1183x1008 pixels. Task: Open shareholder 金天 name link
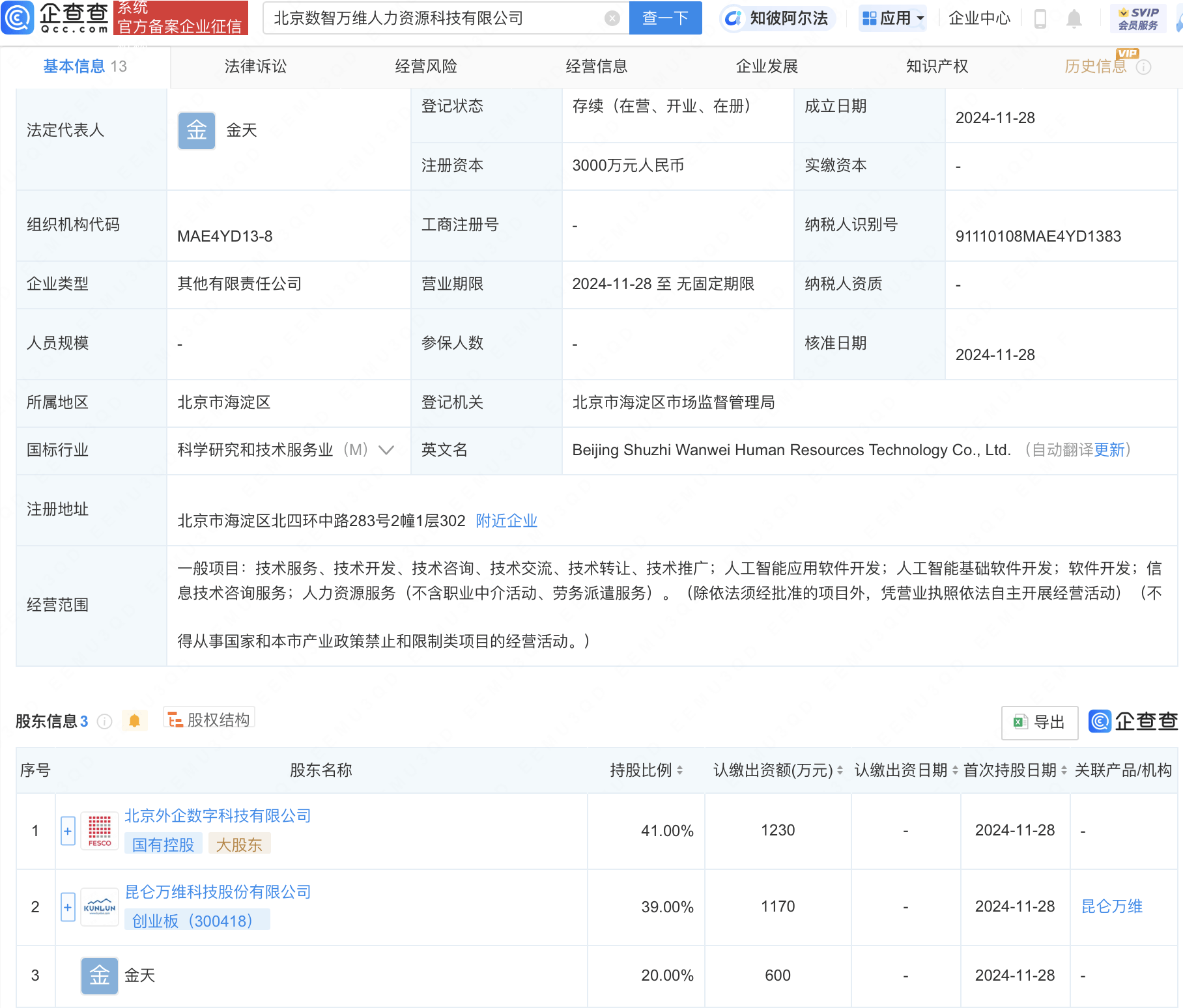pos(139,975)
